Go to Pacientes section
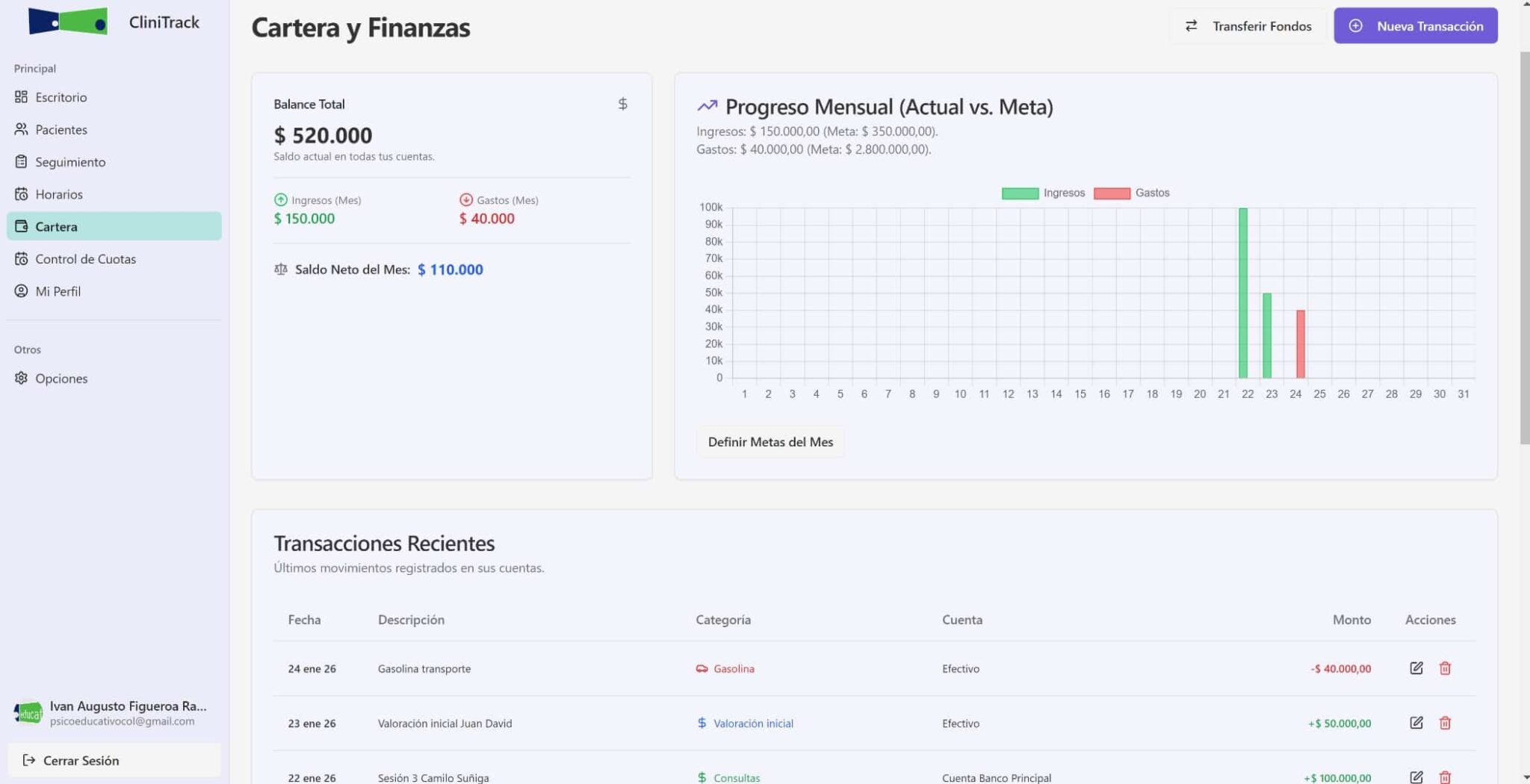The width and height of the screenshot is (1530, 784). coord(61,129)
